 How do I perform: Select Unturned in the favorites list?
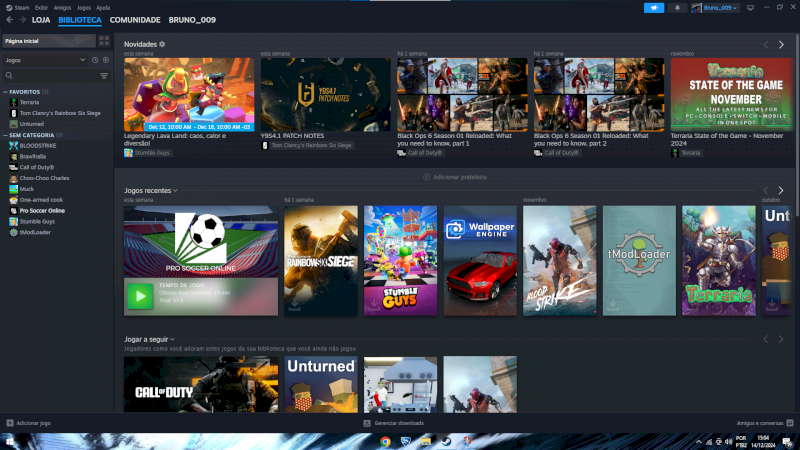[x=32, y=124]
